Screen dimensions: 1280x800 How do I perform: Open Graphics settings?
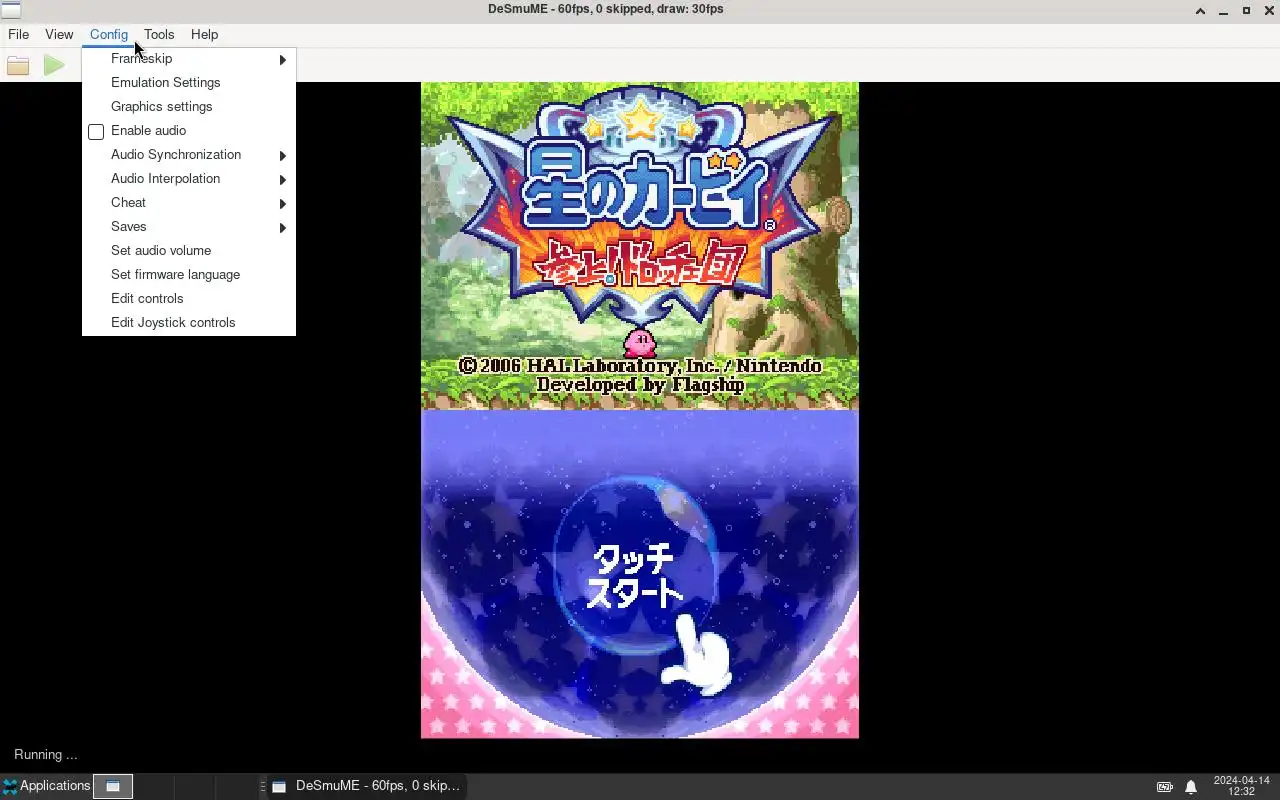click(189, 107)
